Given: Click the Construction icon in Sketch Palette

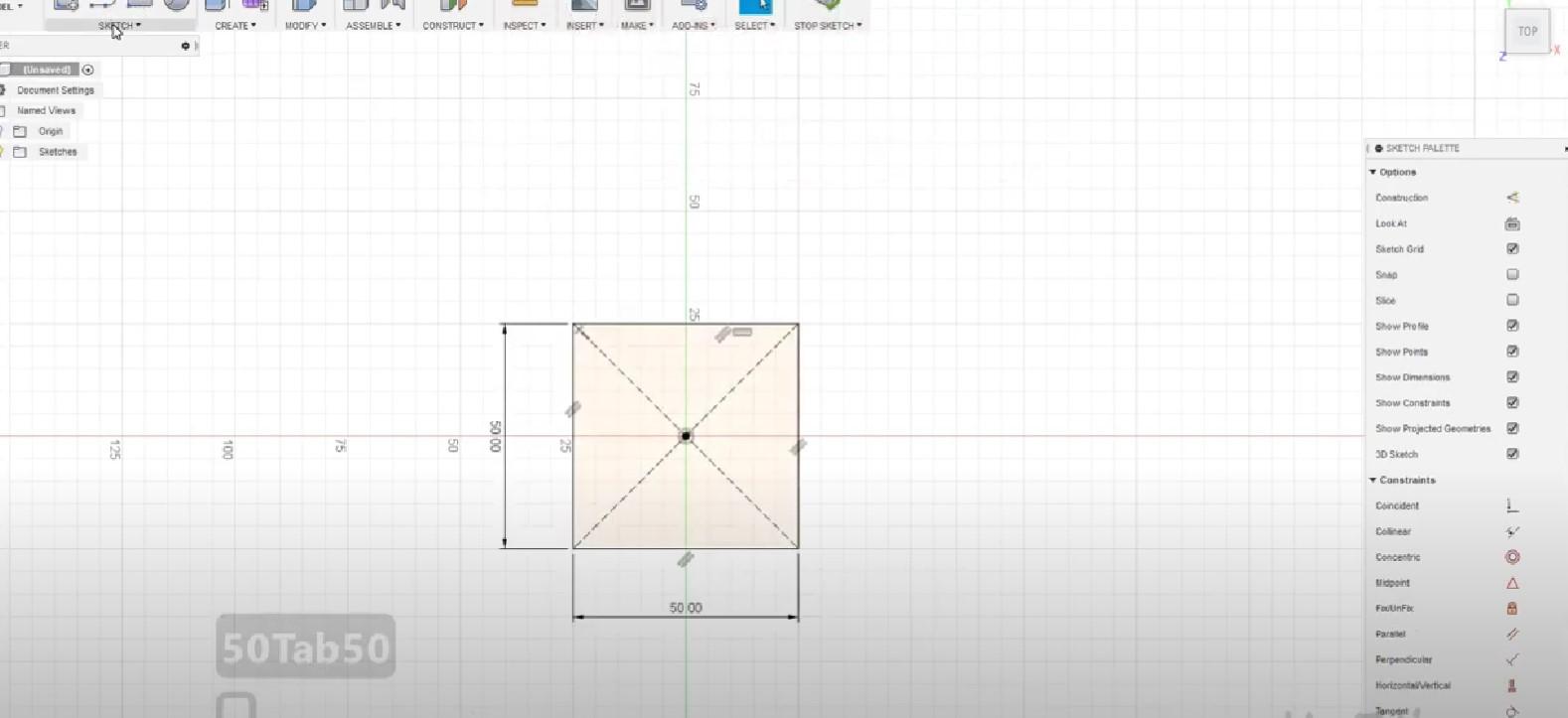Looking at the screenshot, I should click(x=1512, y=198).
